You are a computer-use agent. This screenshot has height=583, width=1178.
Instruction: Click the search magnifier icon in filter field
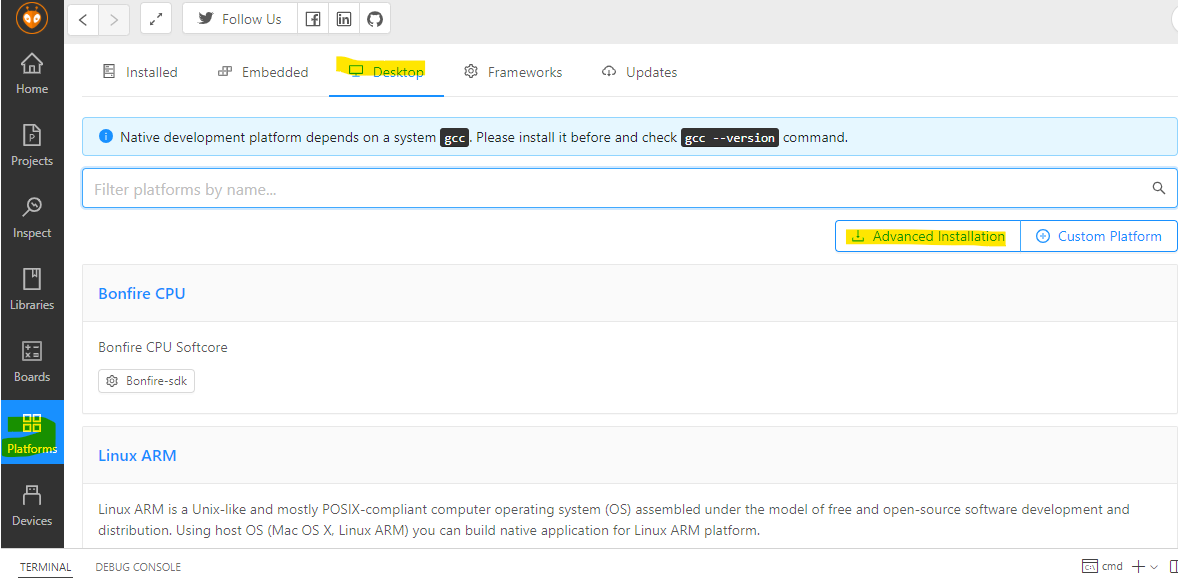pyautogui.click(x=1158, y=189)
